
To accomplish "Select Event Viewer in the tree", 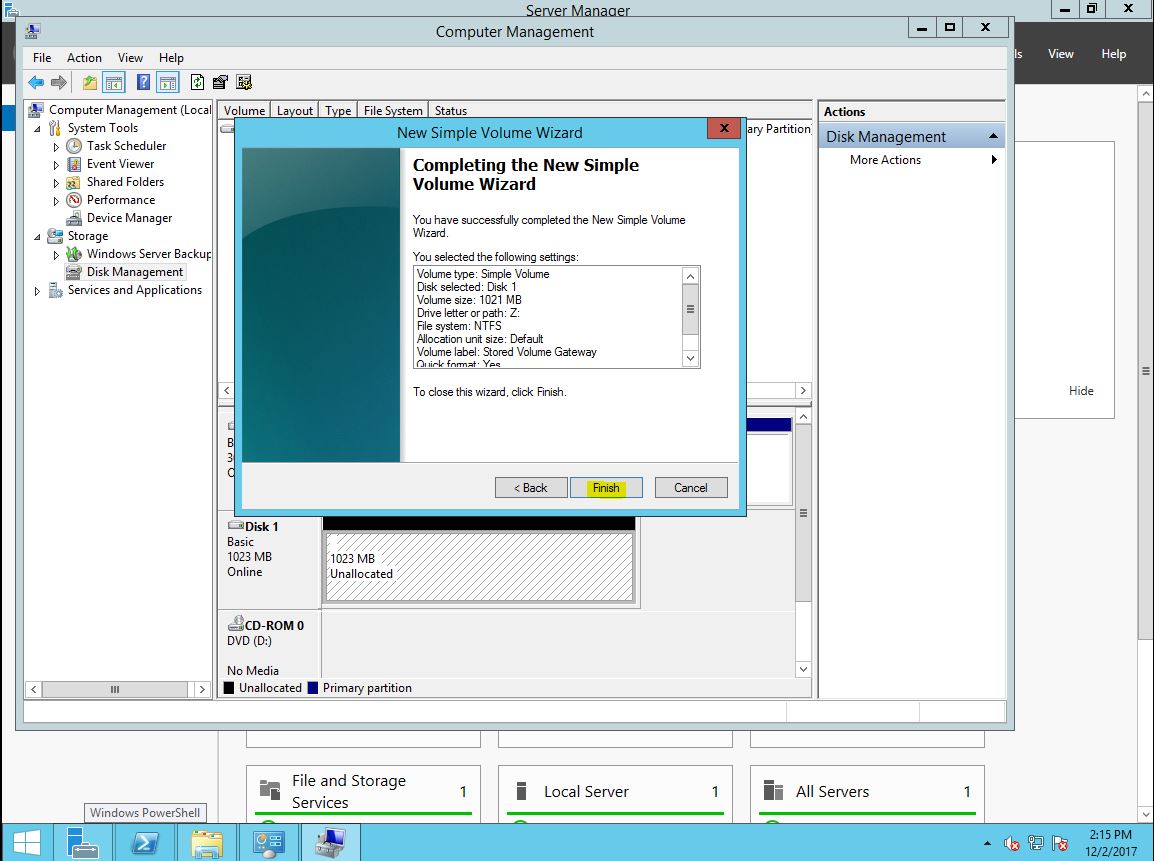I will (x=120, y=164).
